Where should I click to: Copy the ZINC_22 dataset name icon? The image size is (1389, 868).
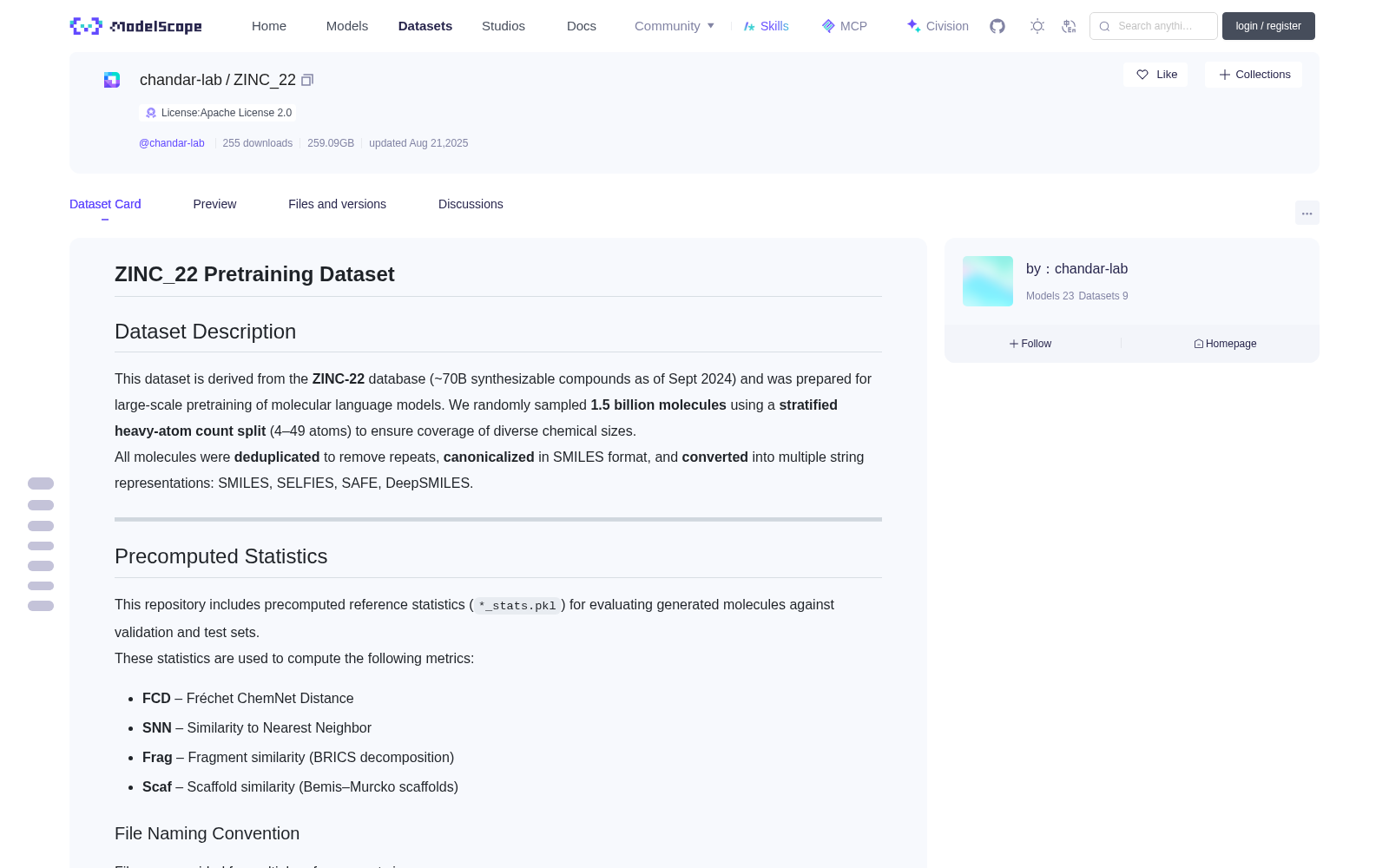click(x=307, y=80)
